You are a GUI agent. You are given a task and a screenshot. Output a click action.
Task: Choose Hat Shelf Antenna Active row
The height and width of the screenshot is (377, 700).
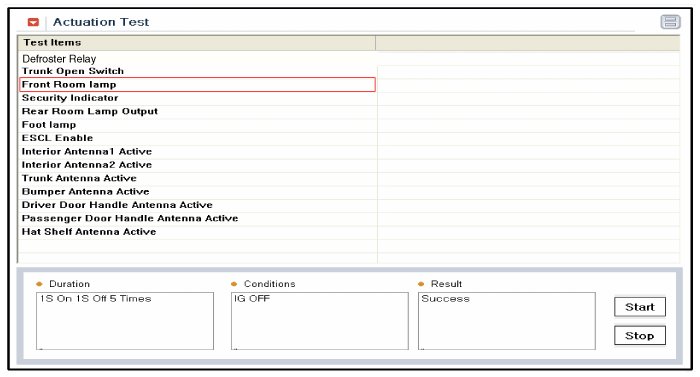click(x=197, y=232)
